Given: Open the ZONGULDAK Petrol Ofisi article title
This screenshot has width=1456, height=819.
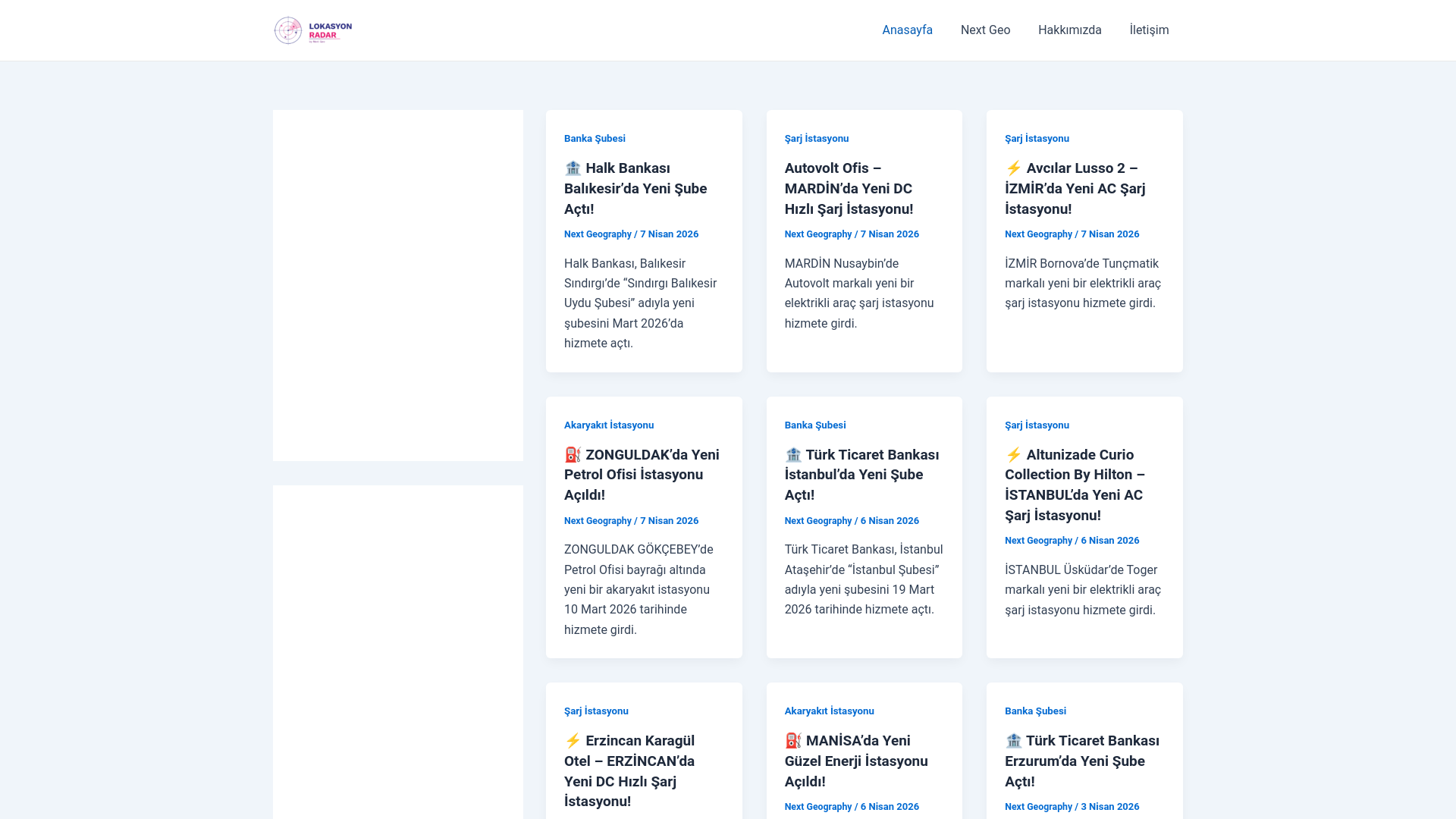Looking at the screenshot, I should pyautogui.click(x=642, y=475).
